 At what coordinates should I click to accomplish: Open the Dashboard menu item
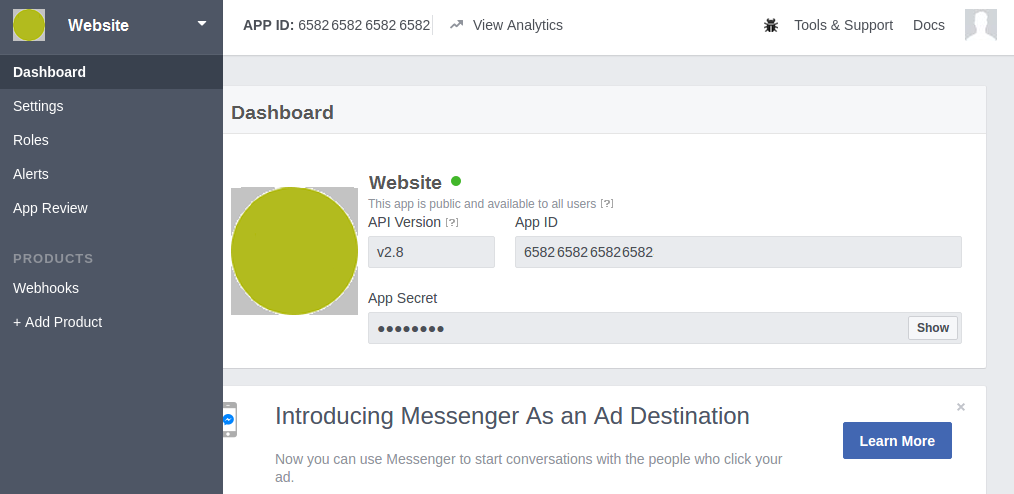pos(111,72)
